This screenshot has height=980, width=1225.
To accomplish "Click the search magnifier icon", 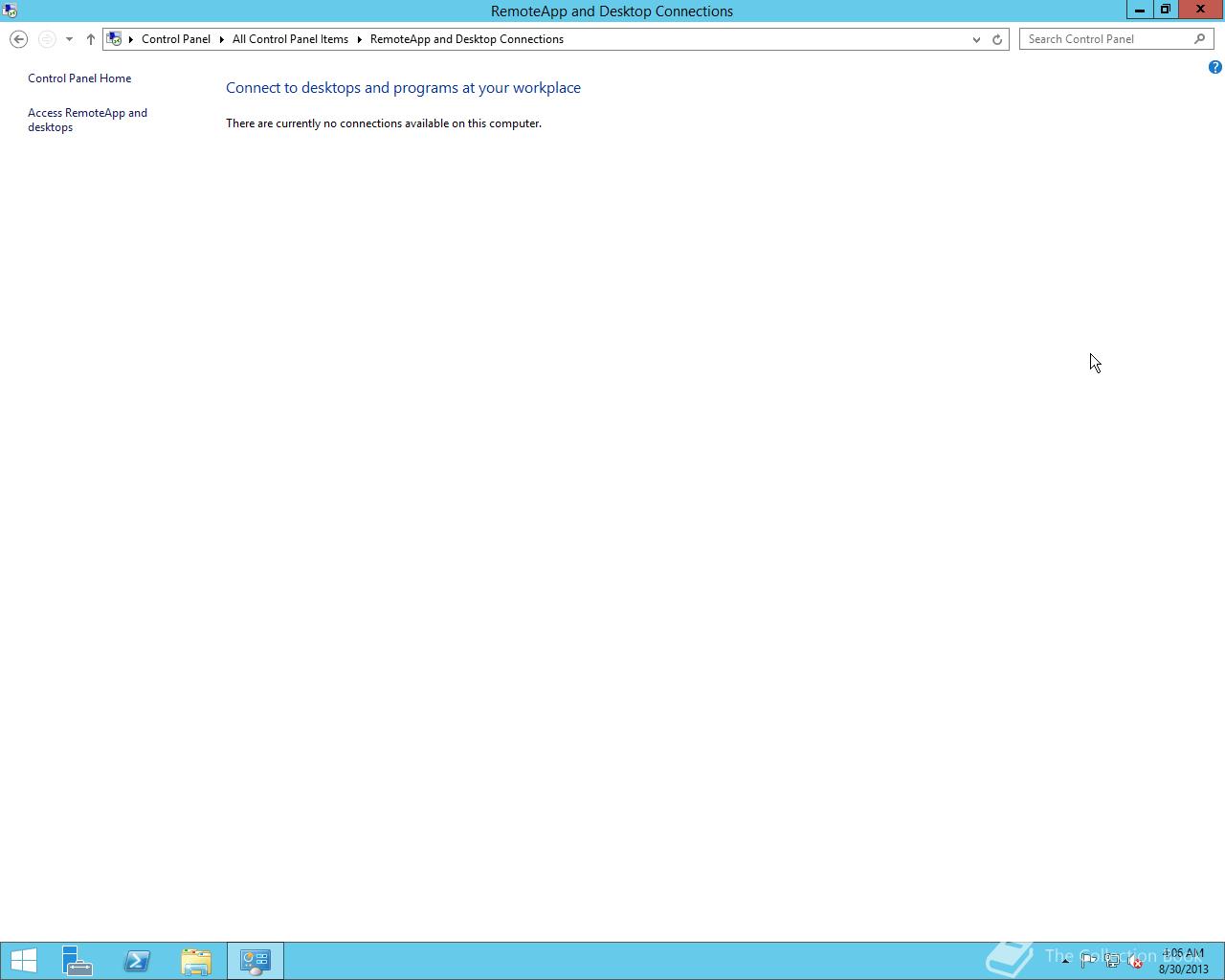I will [x=1200, y=39].
